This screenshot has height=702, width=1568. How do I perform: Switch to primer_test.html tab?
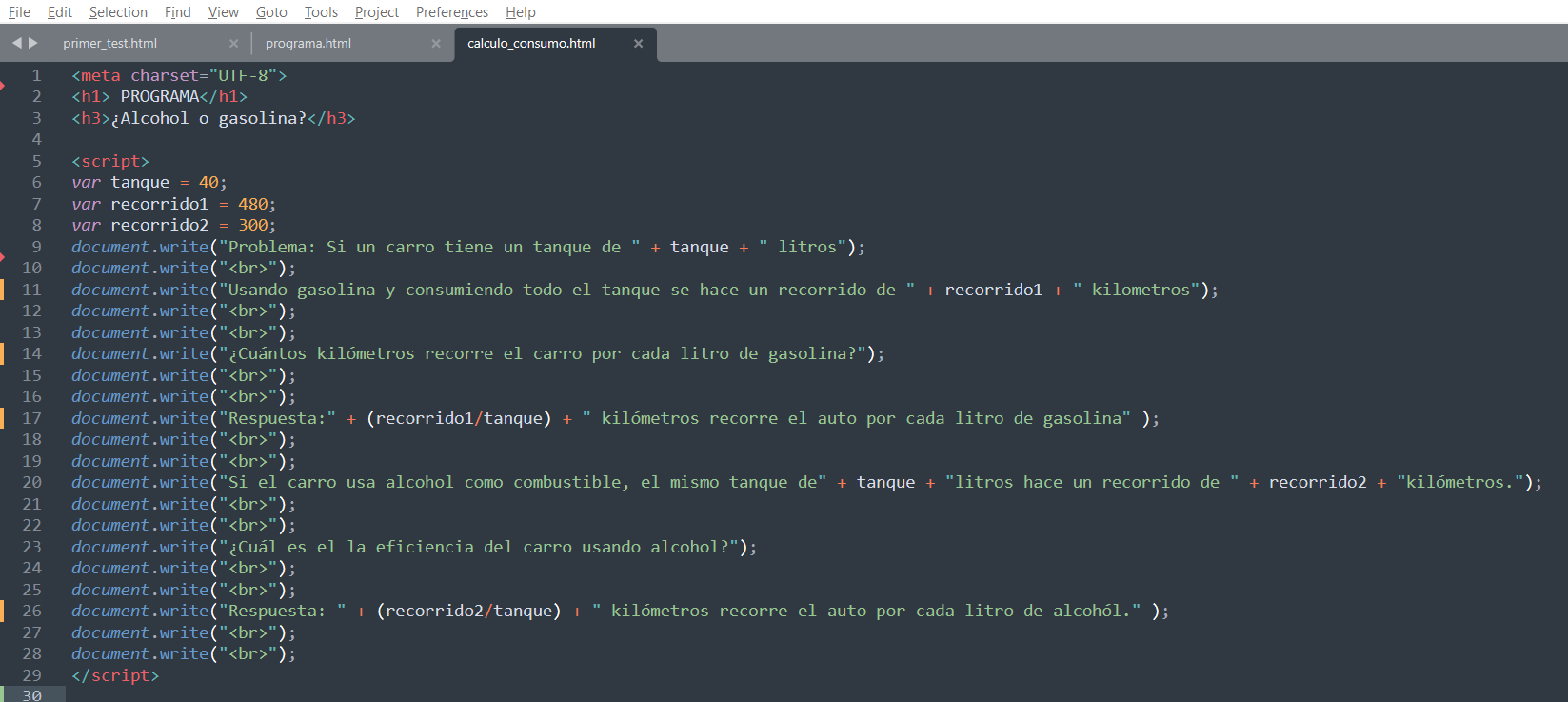109,44
